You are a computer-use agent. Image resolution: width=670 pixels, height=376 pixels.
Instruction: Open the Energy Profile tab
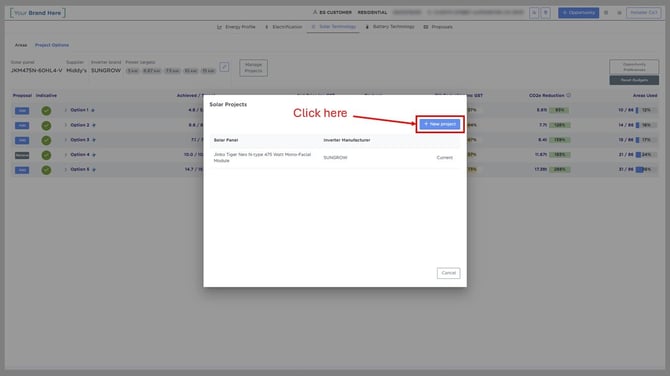point(236,27)
